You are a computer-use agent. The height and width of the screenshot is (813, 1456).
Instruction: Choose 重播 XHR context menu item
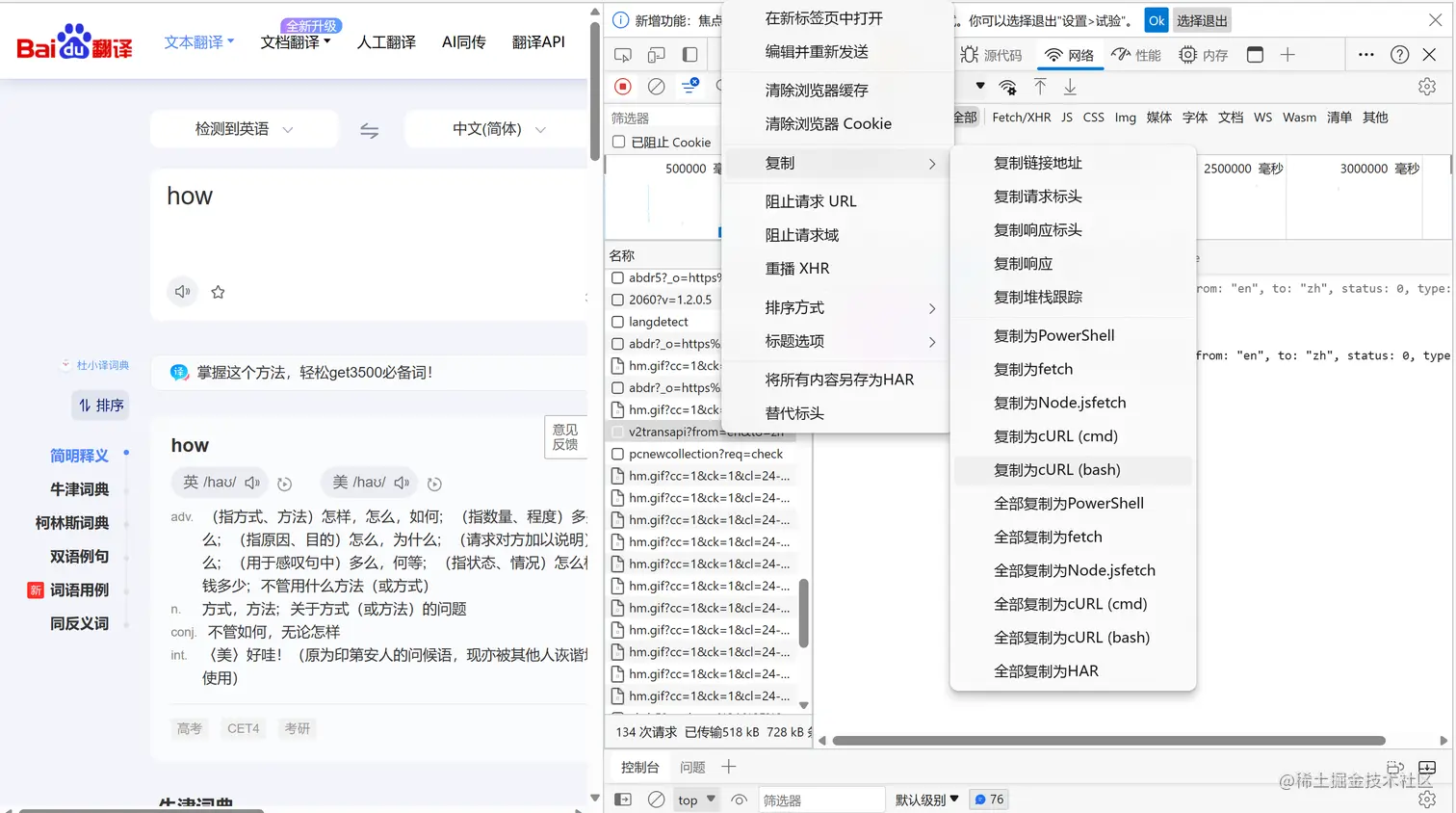coord(838,269)
